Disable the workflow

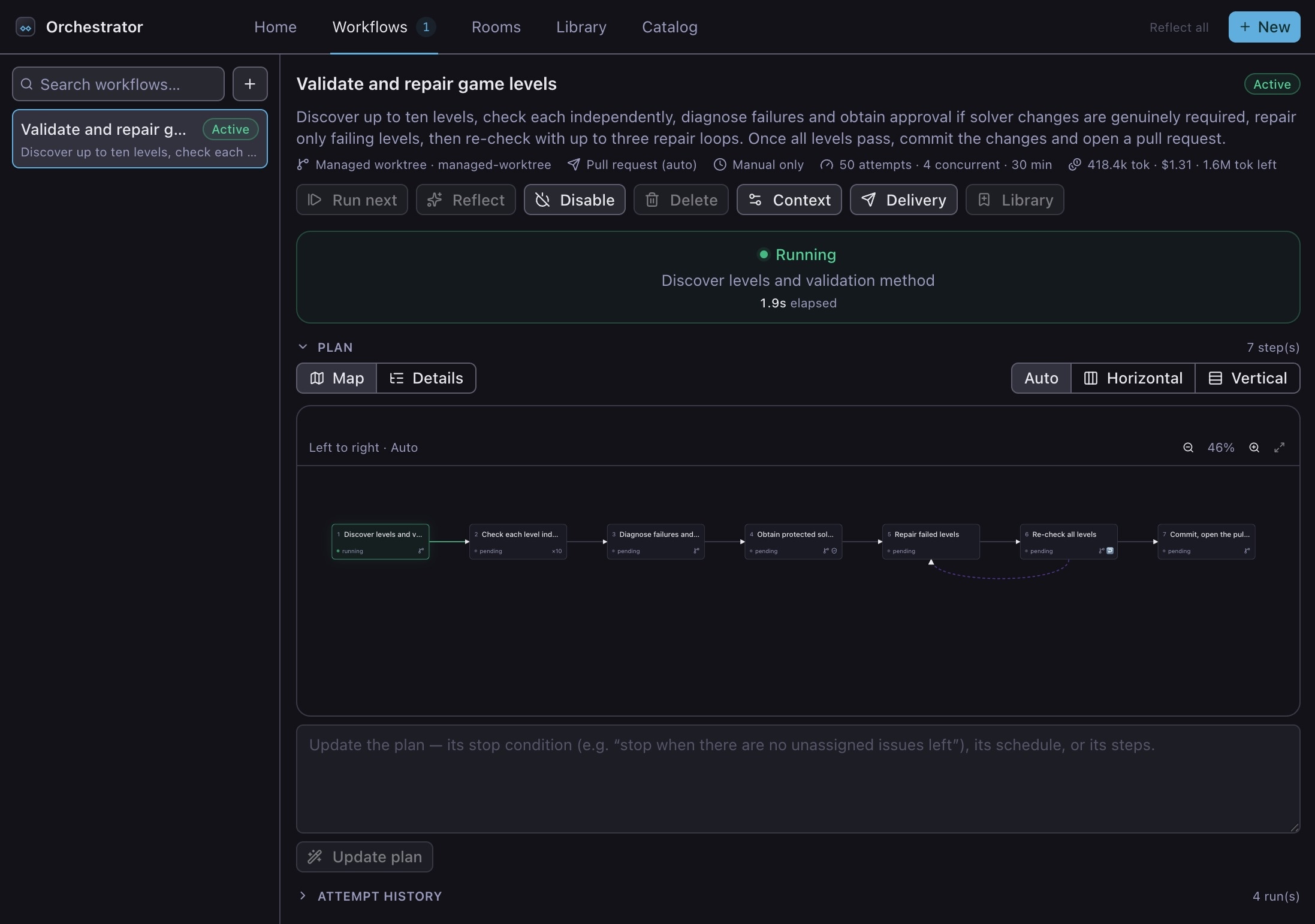[x=574, y=200]
